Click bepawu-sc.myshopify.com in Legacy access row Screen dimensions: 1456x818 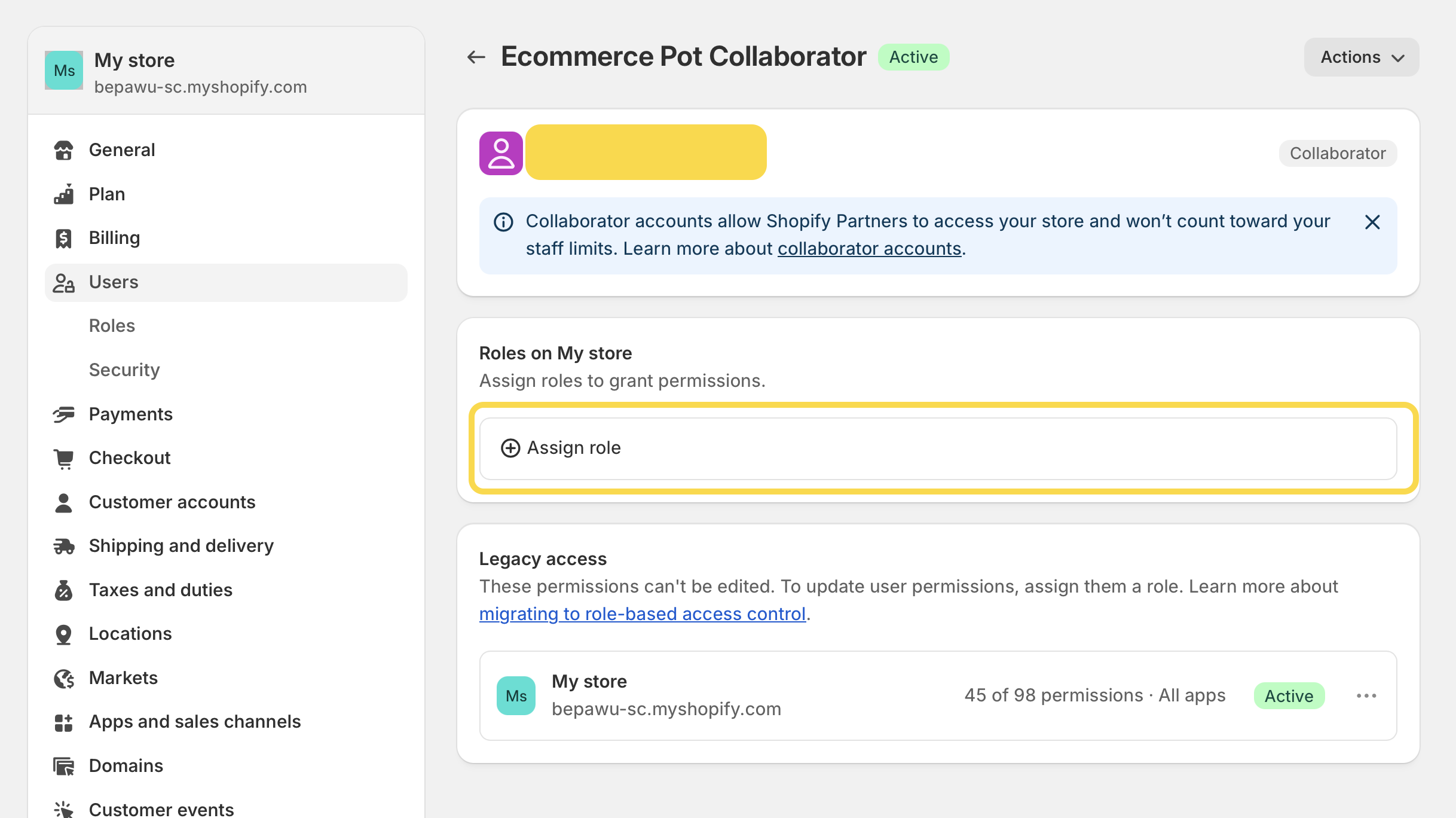(x=666, y=709)
